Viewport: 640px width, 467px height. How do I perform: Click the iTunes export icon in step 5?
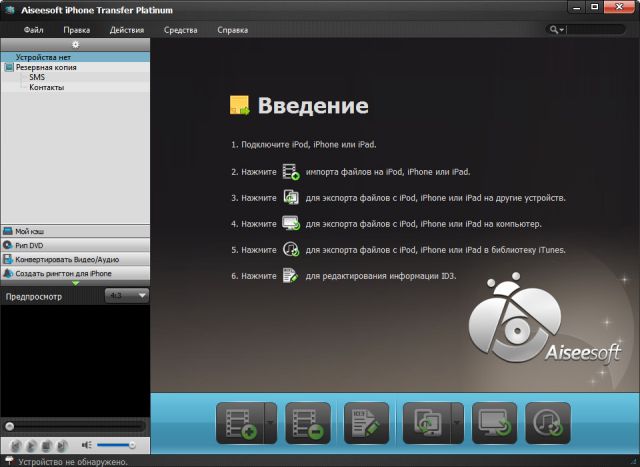[291, 249]
